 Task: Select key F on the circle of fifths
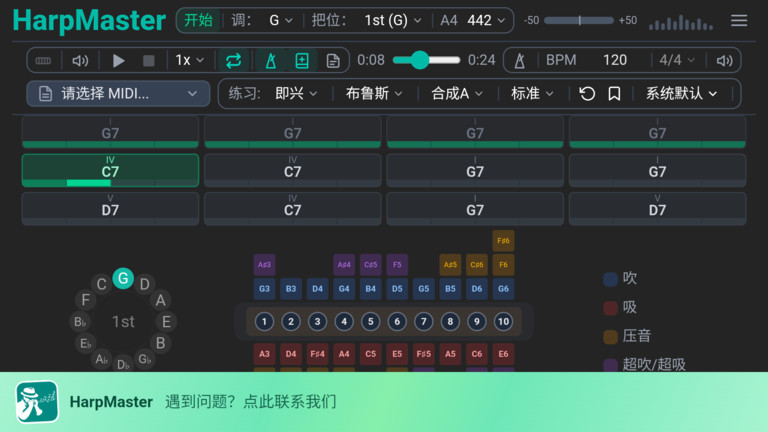(x=86, y=300)
